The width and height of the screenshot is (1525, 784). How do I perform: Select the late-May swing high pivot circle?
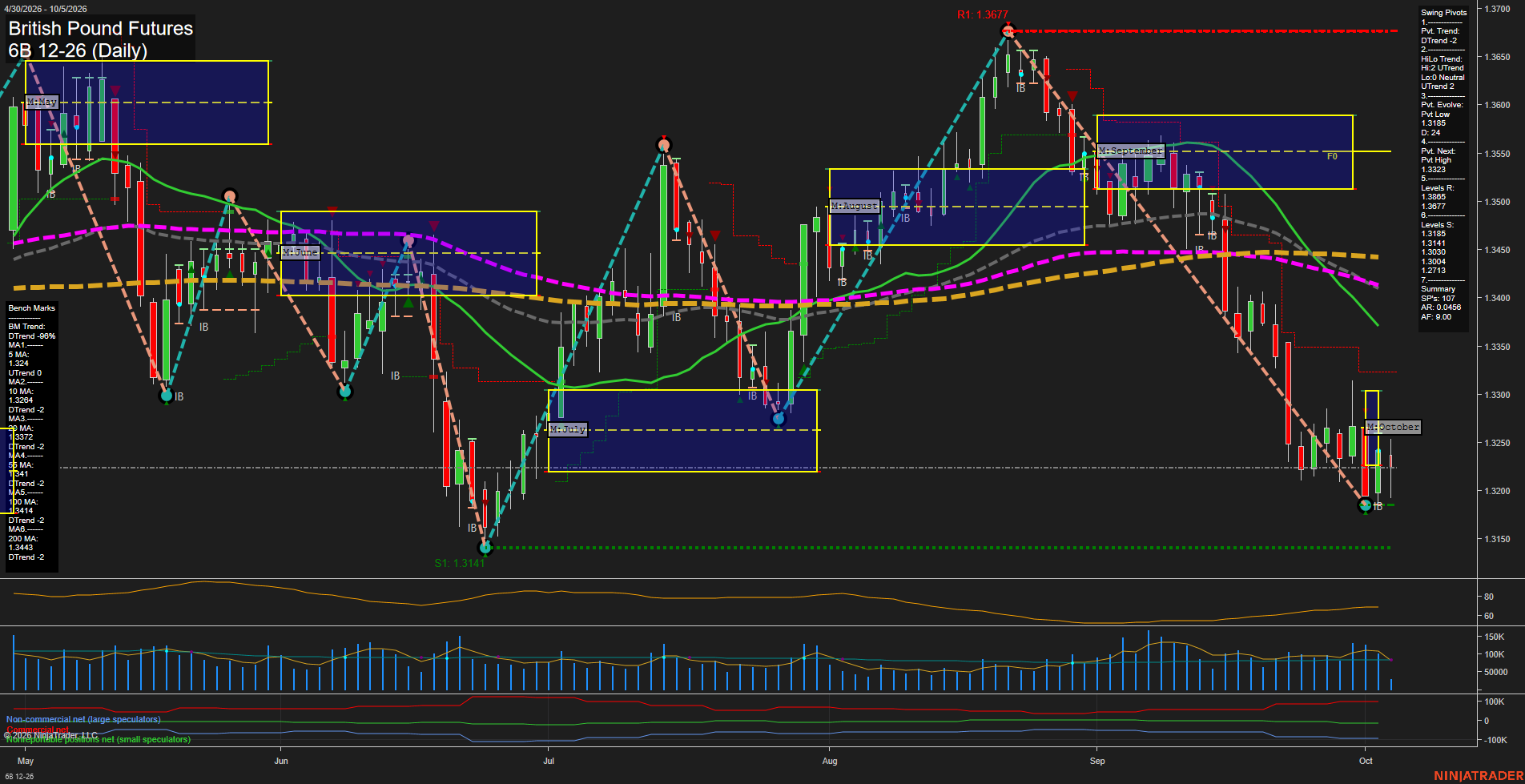coord(230,196)
